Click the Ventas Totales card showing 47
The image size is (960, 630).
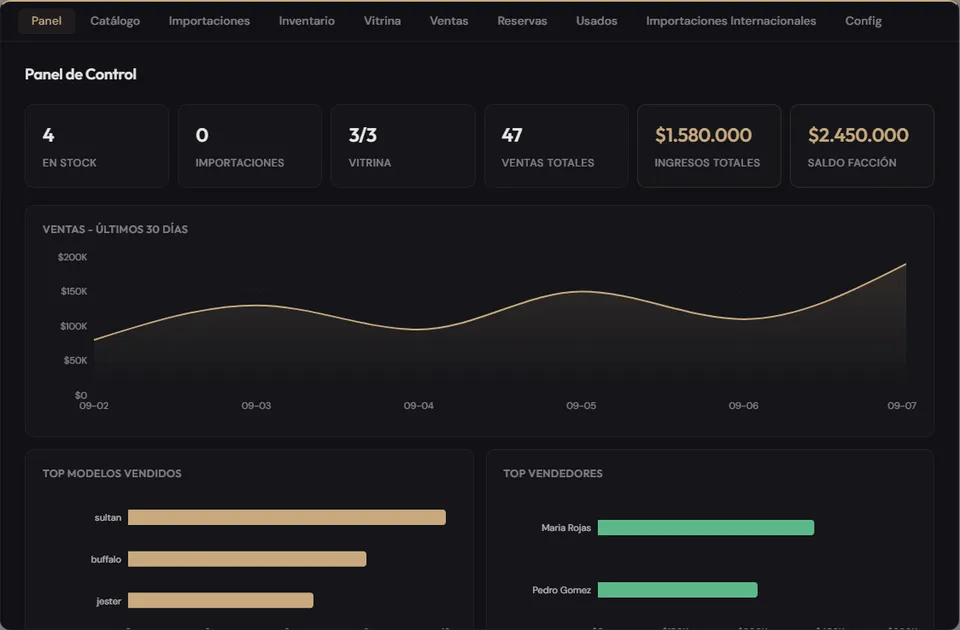[x=556, y=146]
